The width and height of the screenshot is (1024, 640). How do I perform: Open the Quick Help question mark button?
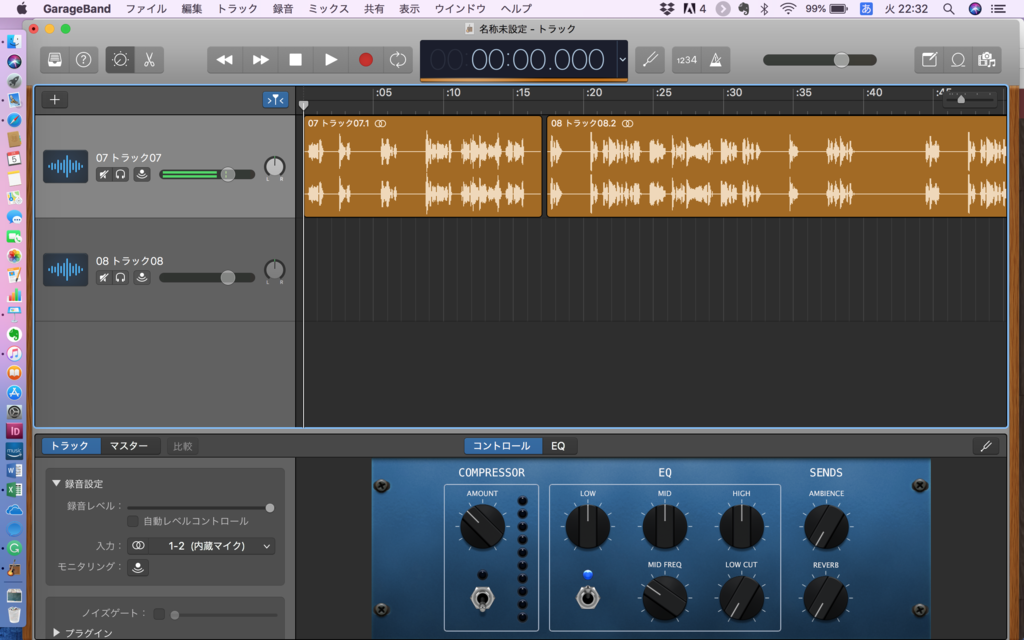click(x=84, y=60)
